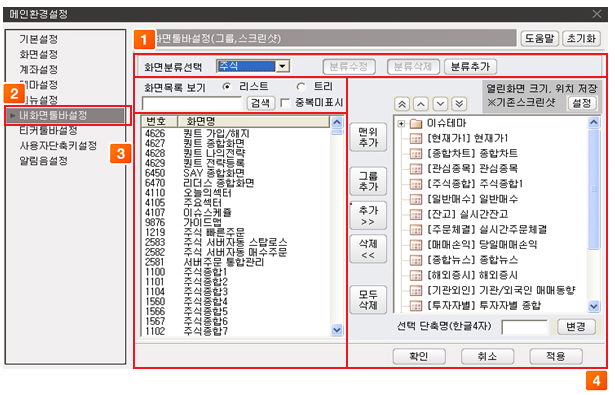The height and width of the screenshot is (395, 615).
Task: Click the 화면명 column header
Action: tap(253, 121)
